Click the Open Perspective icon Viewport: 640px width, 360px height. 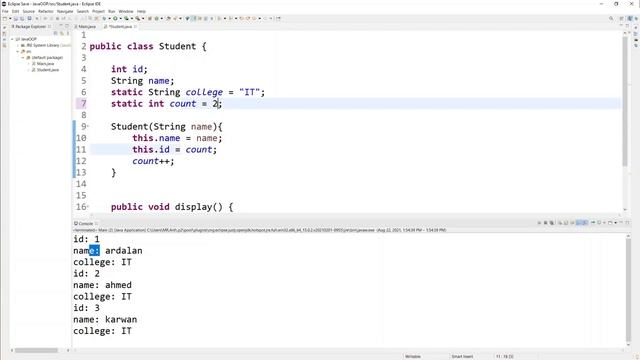tap(622, 18)
